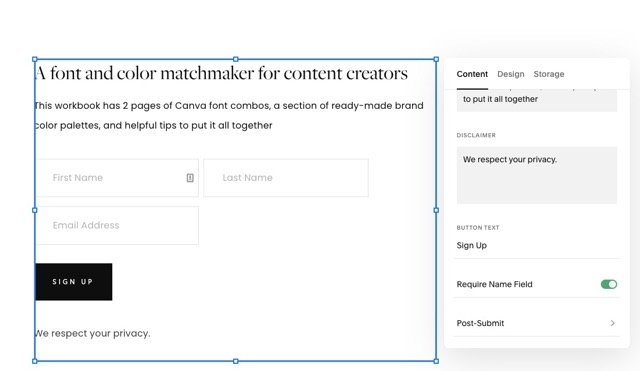Image resolution: width=640 pixels, height=371 pixels.
Task: Click the top-center selection handle of the block
Action: coord(236,59)
